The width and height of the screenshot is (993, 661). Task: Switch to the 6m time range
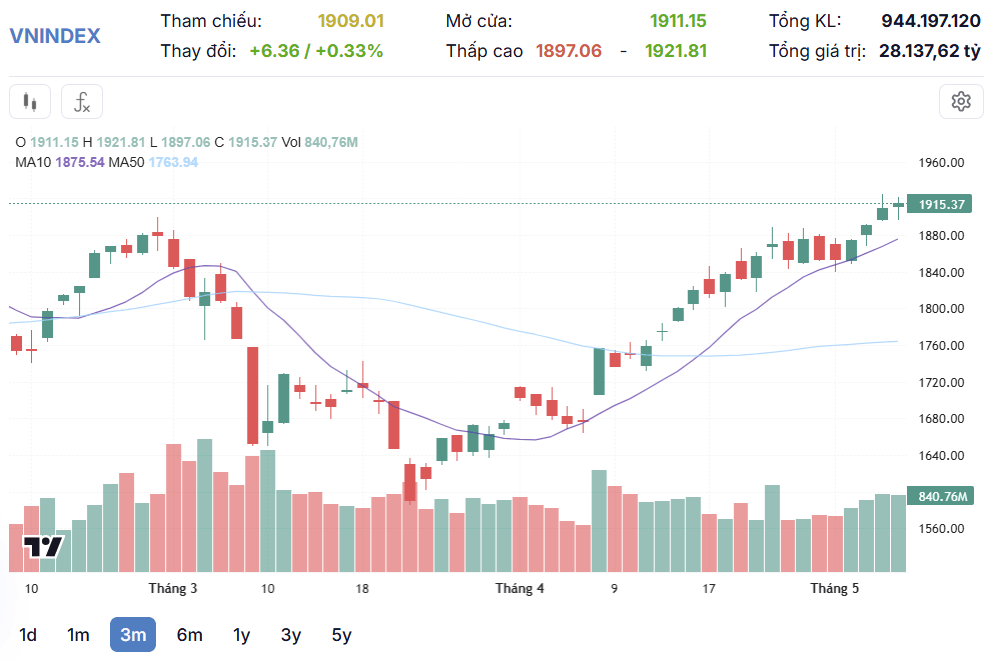point(189,634)
